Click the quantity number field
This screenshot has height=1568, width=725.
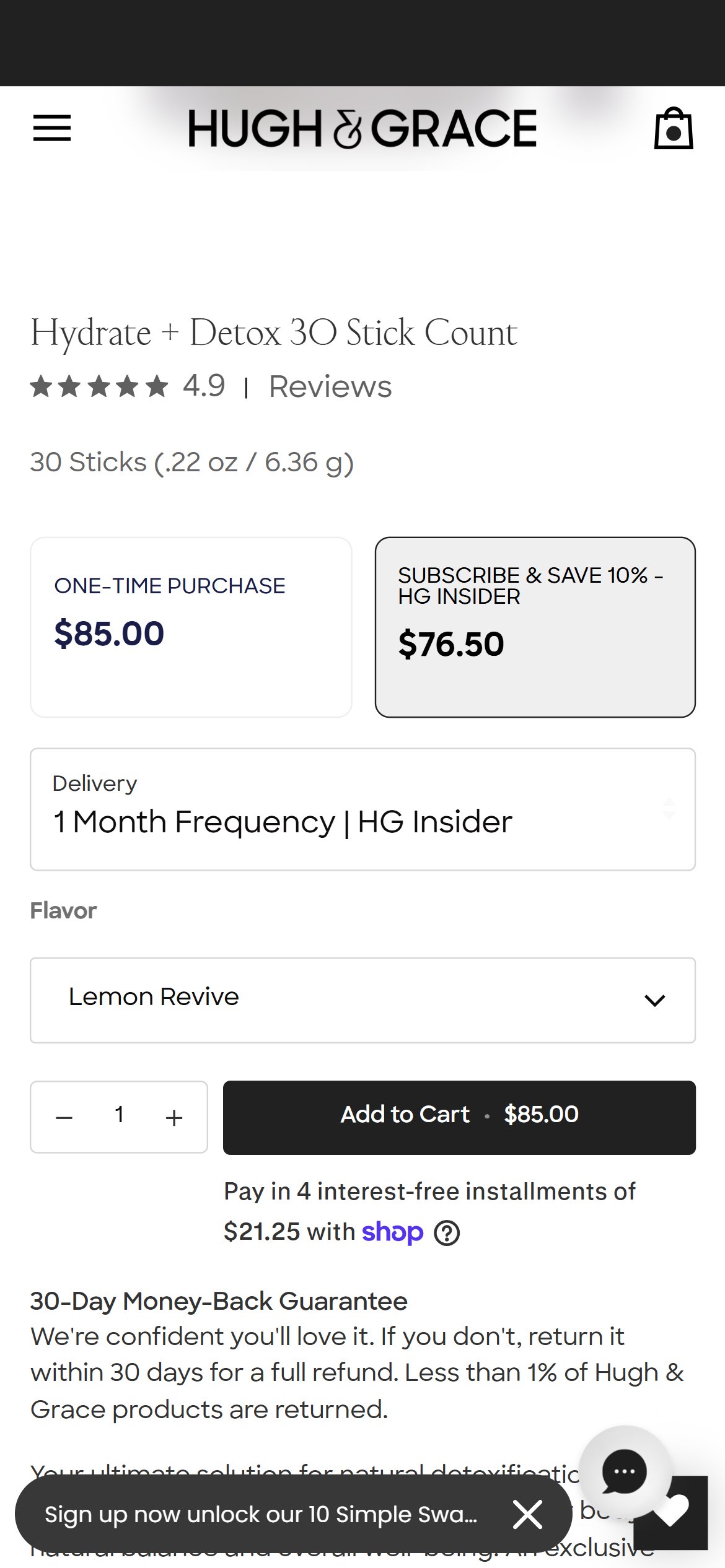tap(119, 1115)
